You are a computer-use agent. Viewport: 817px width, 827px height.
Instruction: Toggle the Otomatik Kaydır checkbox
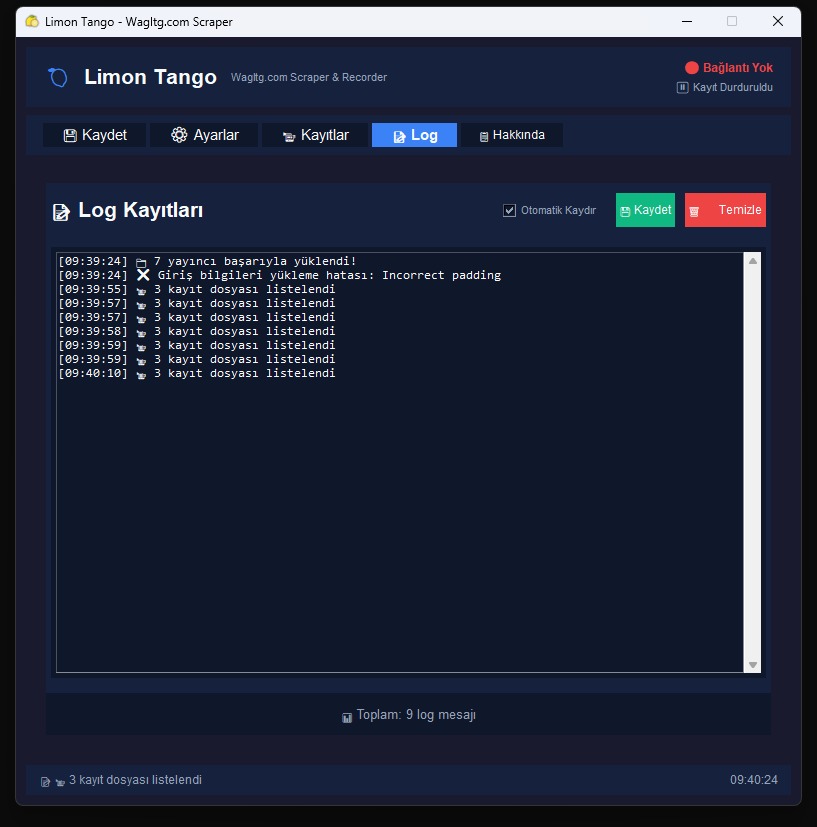click(510, 210)
